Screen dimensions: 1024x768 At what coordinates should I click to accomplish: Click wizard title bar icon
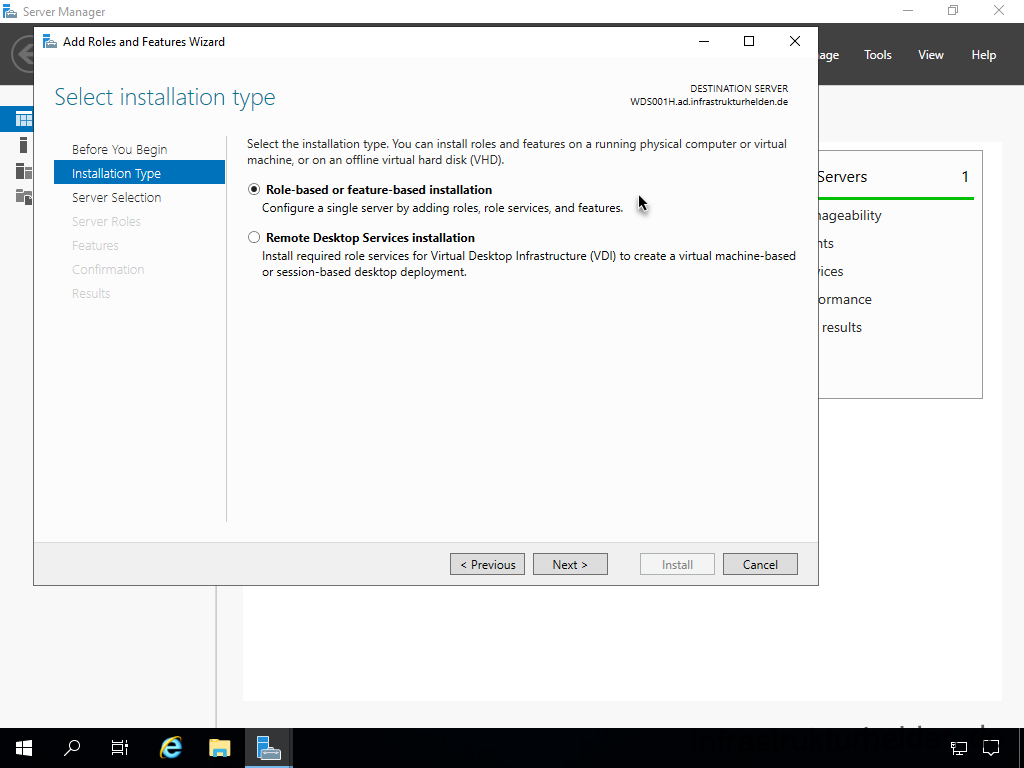50,42
